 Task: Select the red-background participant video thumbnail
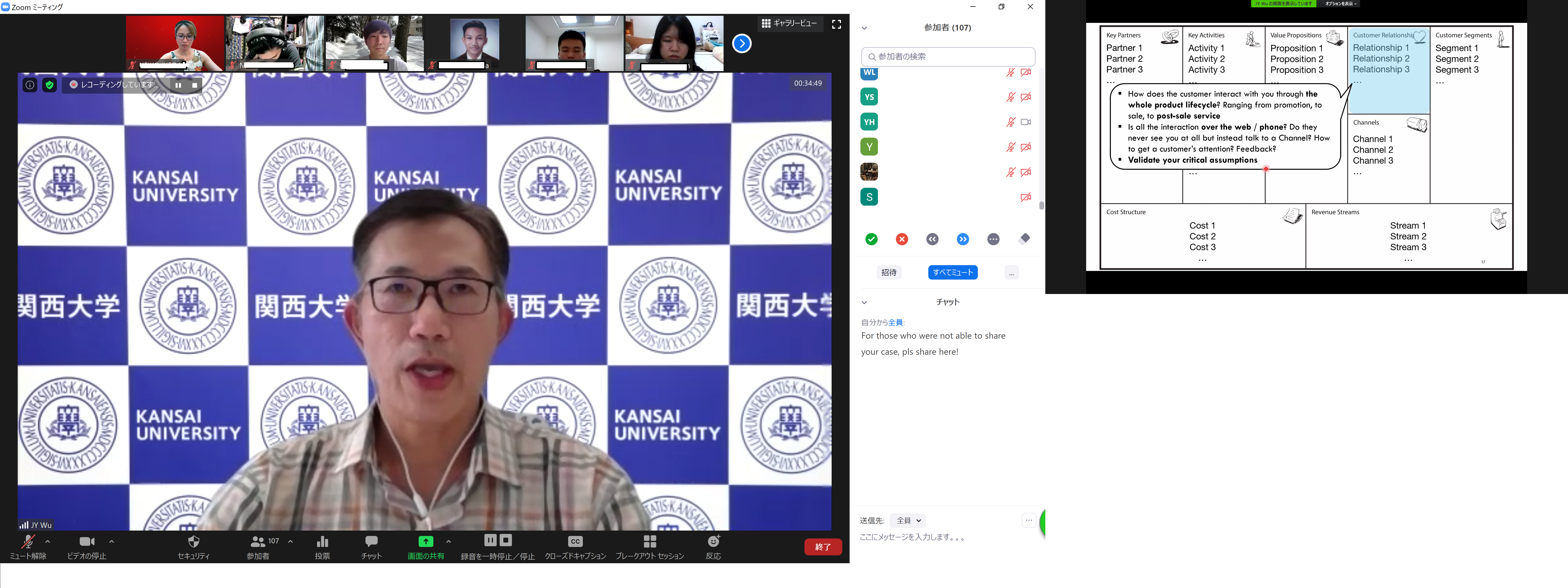click(x=175, y=43)
